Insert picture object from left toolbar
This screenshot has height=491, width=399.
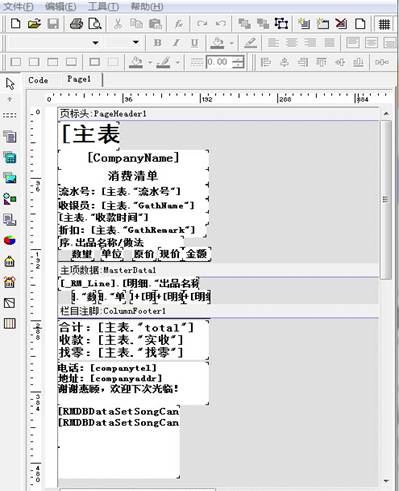(10, 178)
